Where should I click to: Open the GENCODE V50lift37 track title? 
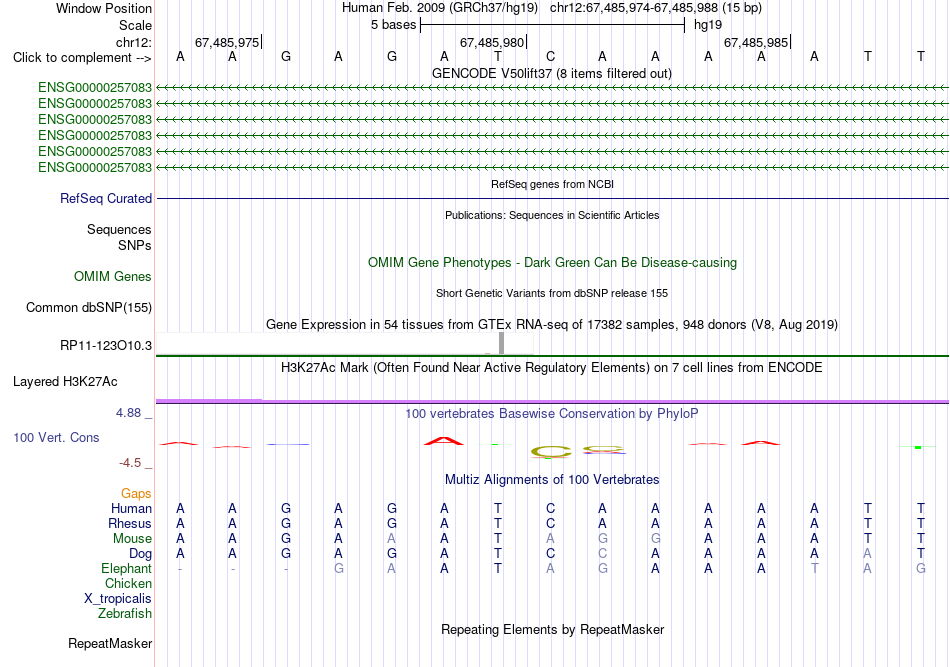(551, 73)
